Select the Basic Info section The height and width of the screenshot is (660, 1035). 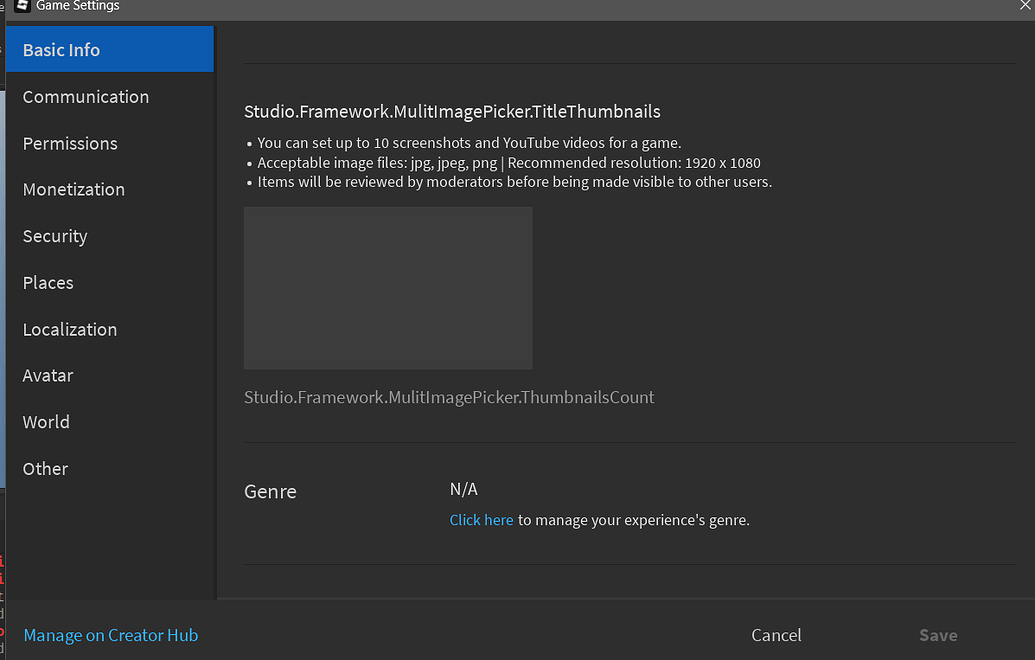(63, 48)
